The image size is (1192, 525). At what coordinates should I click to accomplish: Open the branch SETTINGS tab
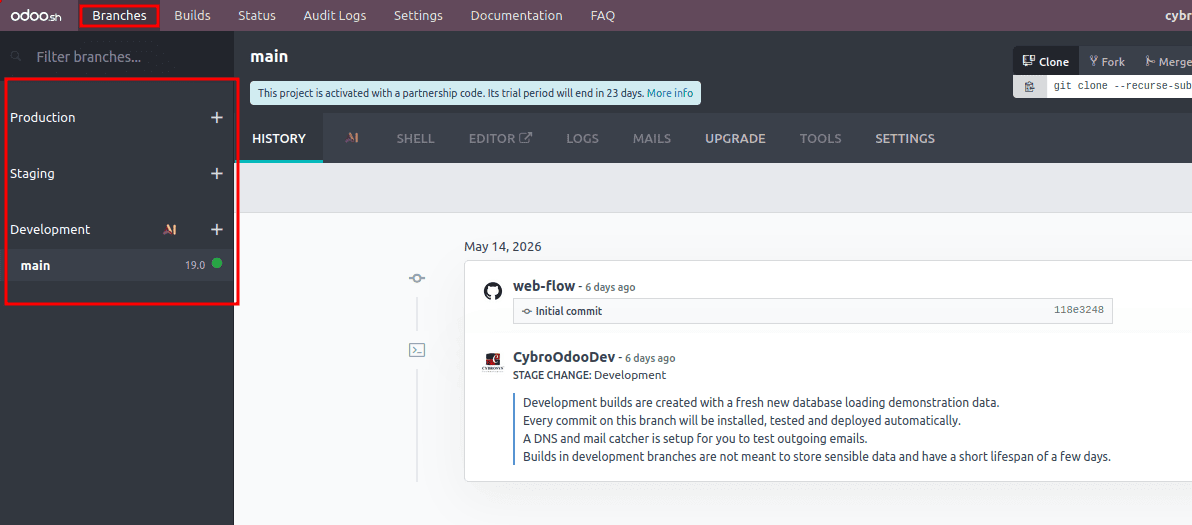(905, 138)
